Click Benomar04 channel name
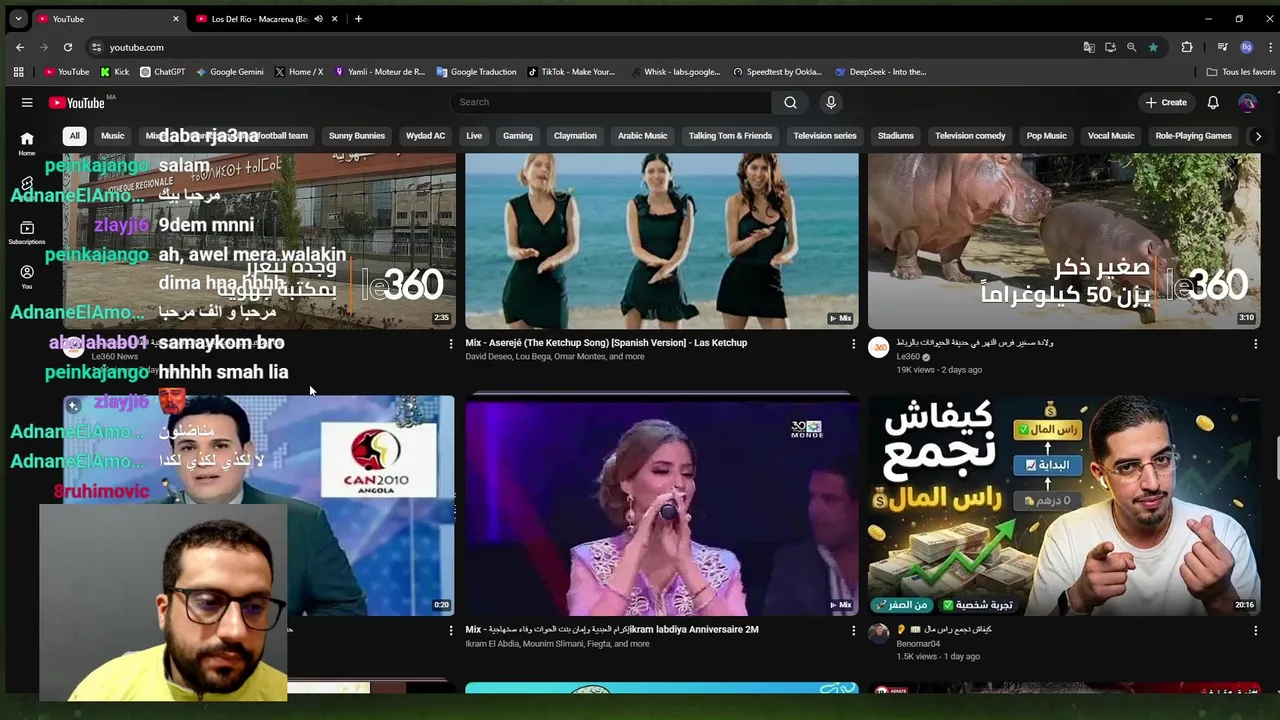The image size is (1280, 720). click(x=918, y=644)
